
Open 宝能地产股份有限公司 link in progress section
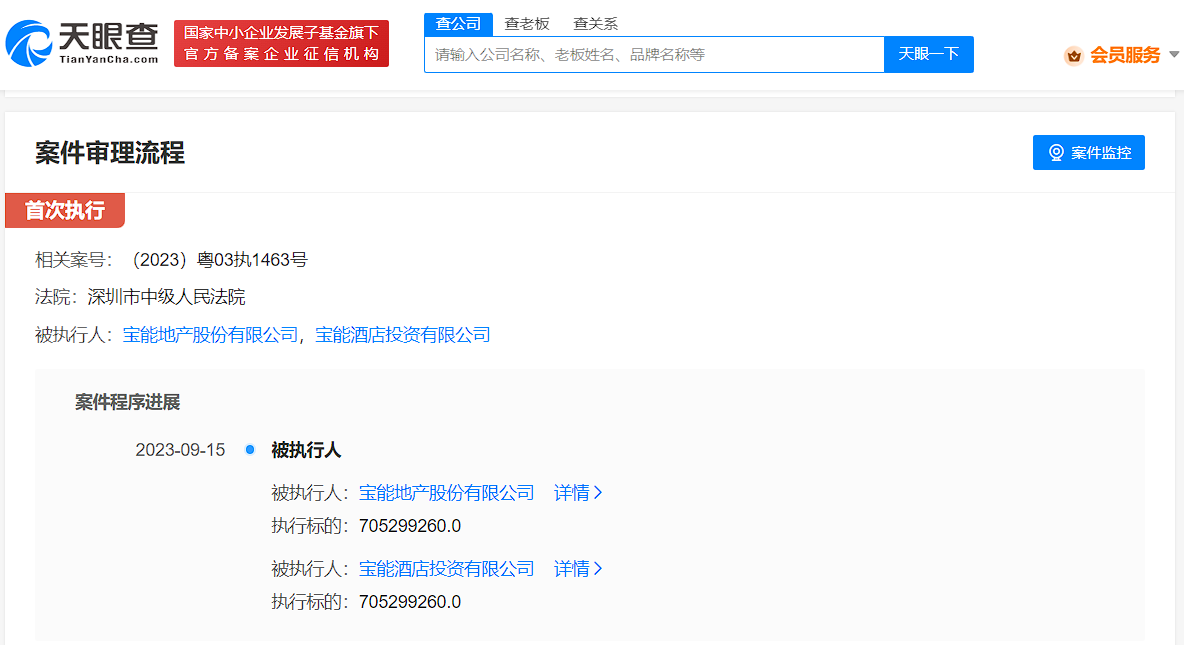click(446, 493)
